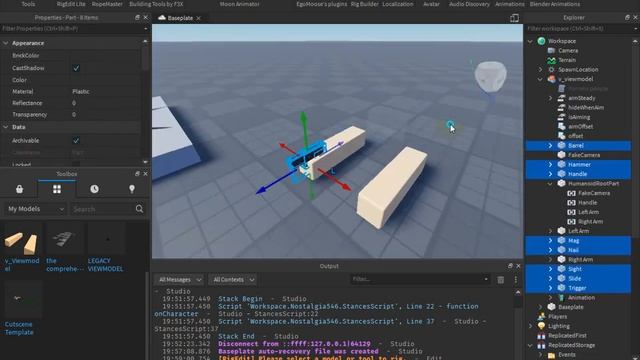Image resolution: width=640 pixels, height=360 pixels.
Task: Open the RigEdit Lite plugin
Action: tap(71, 4)
